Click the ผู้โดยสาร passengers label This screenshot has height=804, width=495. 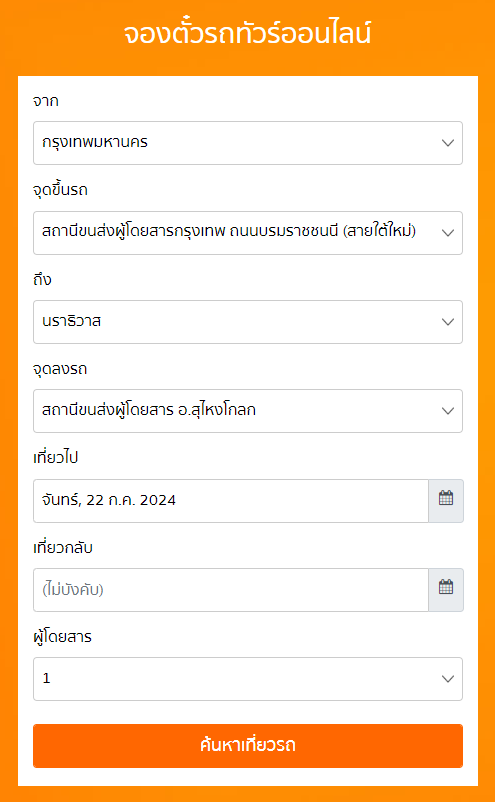[62, 637]
